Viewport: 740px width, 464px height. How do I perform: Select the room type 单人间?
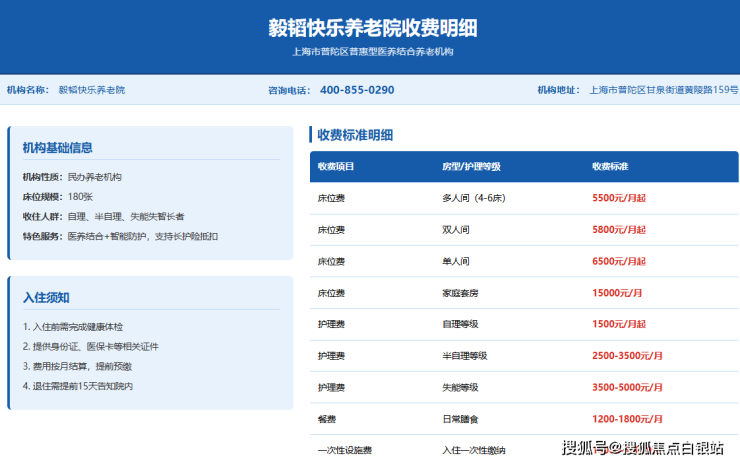tap(456, 262)
